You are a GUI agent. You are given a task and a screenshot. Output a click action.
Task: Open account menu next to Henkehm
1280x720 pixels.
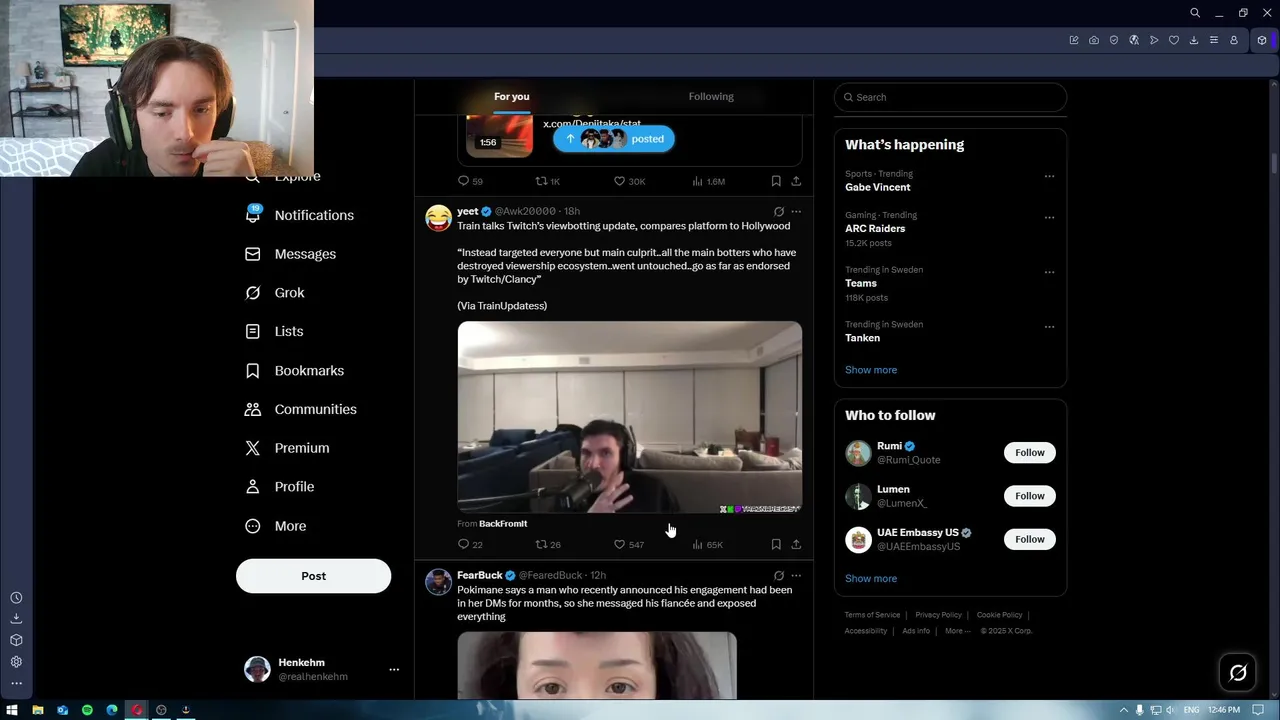tap(394, 670)
